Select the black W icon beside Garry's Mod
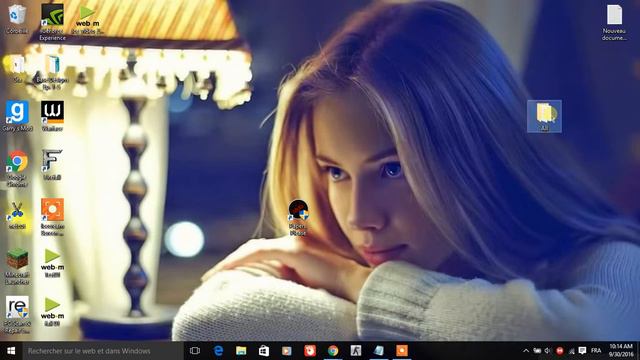Viewport: 640px width, 360px height. [52, 116]
